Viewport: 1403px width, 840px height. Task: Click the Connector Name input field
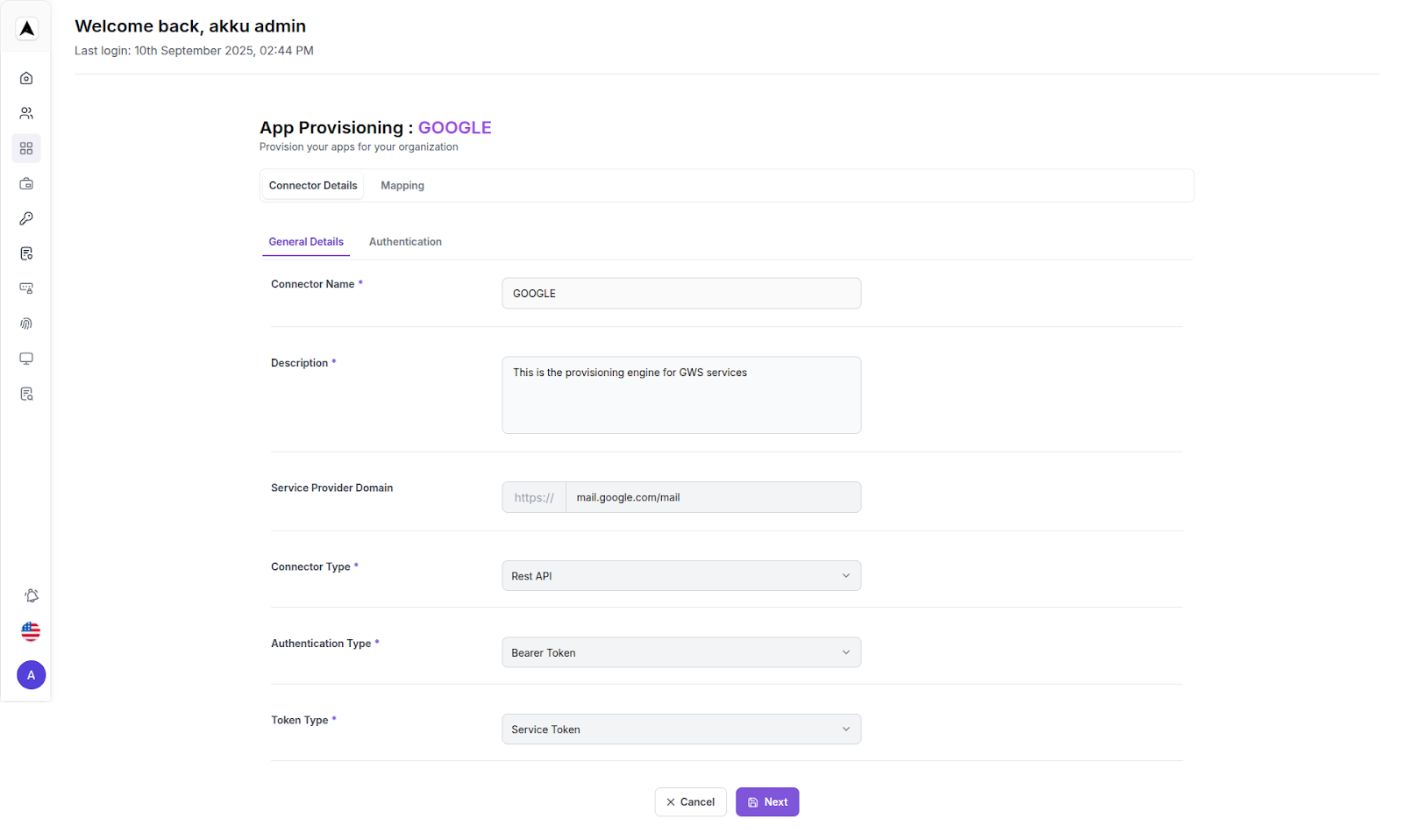[x=680, y=293]
